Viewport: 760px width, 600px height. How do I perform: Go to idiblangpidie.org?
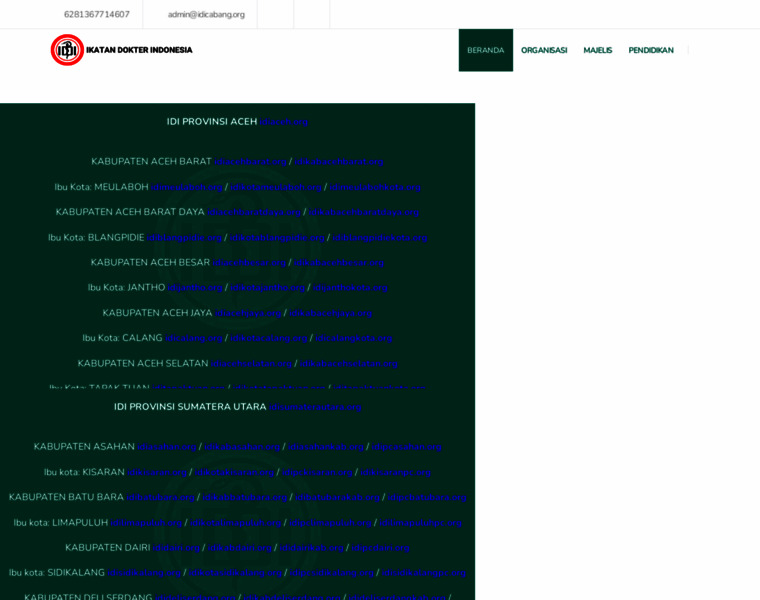tap(184, 238)
